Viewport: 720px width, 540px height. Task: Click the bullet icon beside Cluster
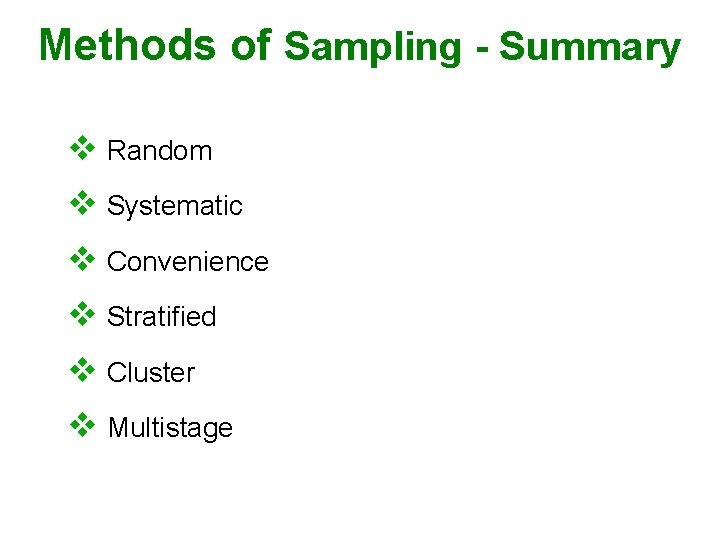81,371
